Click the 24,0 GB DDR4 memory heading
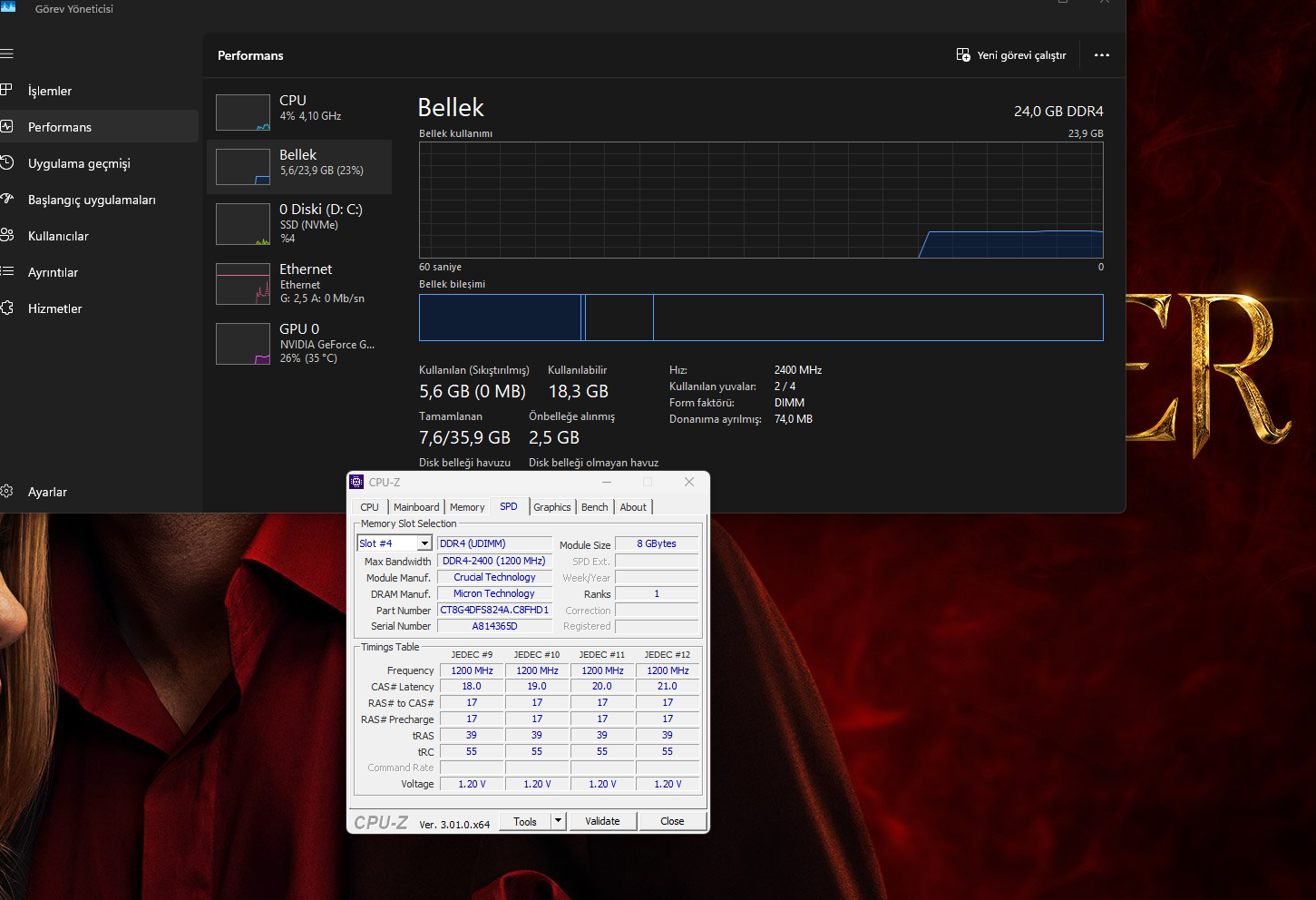Viewport: 1316px width, 900px height. coord(1058,112)
